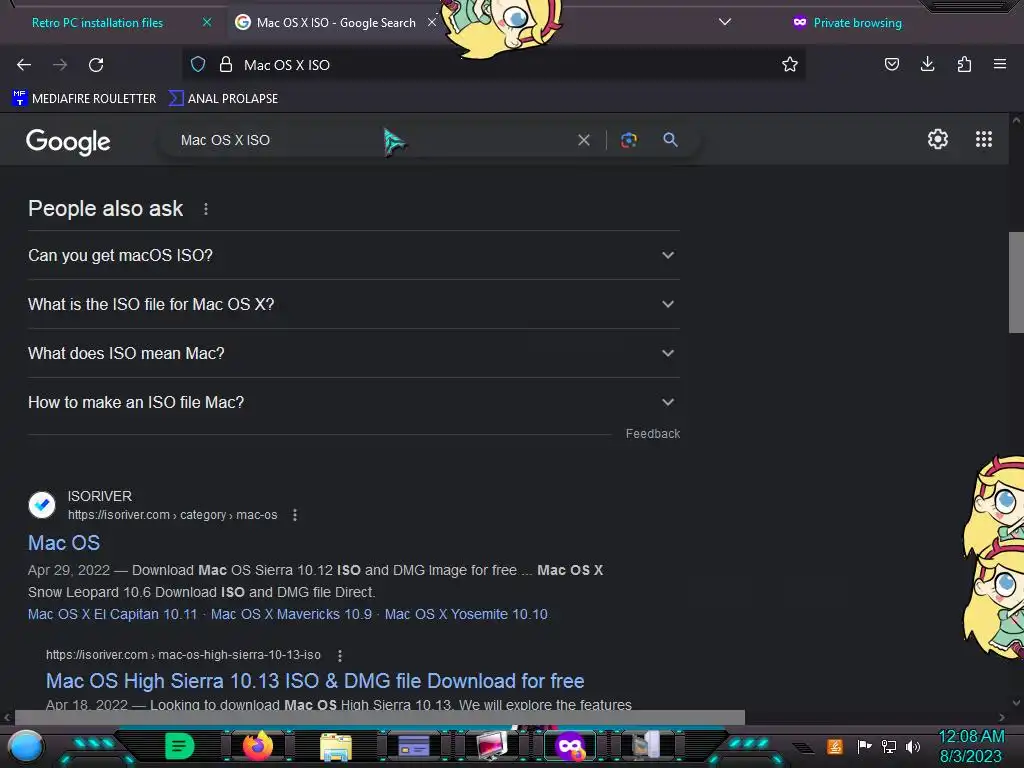The width and height of the screenshot is (1024, 768).
Task: Click the ISORIVER site favicon
Action: click(x=42, y=505)
